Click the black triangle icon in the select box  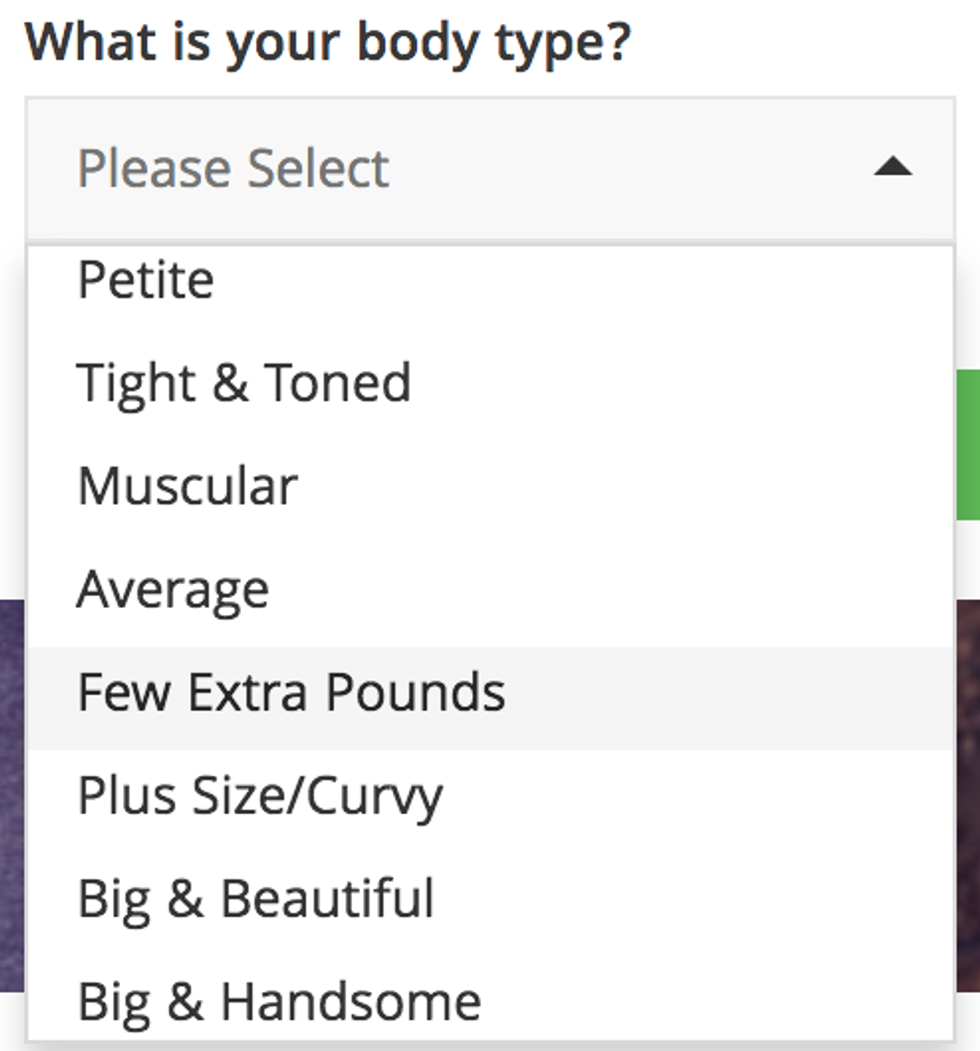(x=892, y=167)
